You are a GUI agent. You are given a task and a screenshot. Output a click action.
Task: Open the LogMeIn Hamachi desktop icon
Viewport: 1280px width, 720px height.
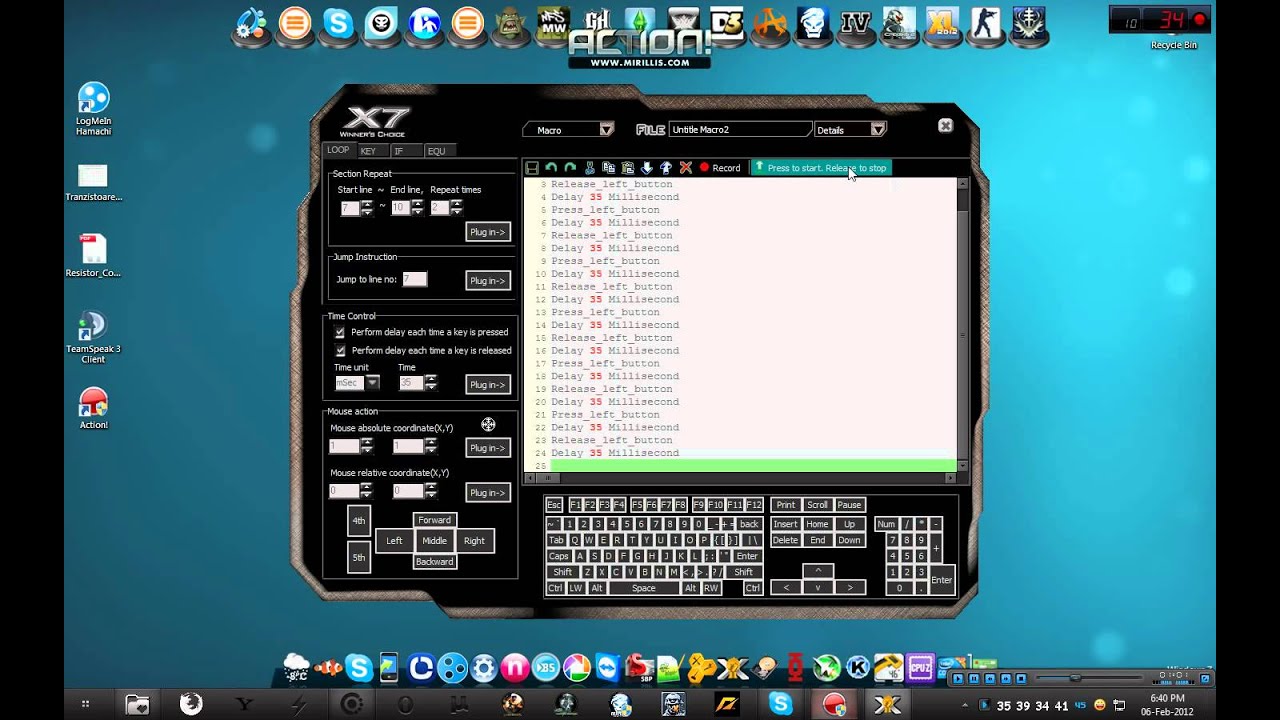pos(93,109)
